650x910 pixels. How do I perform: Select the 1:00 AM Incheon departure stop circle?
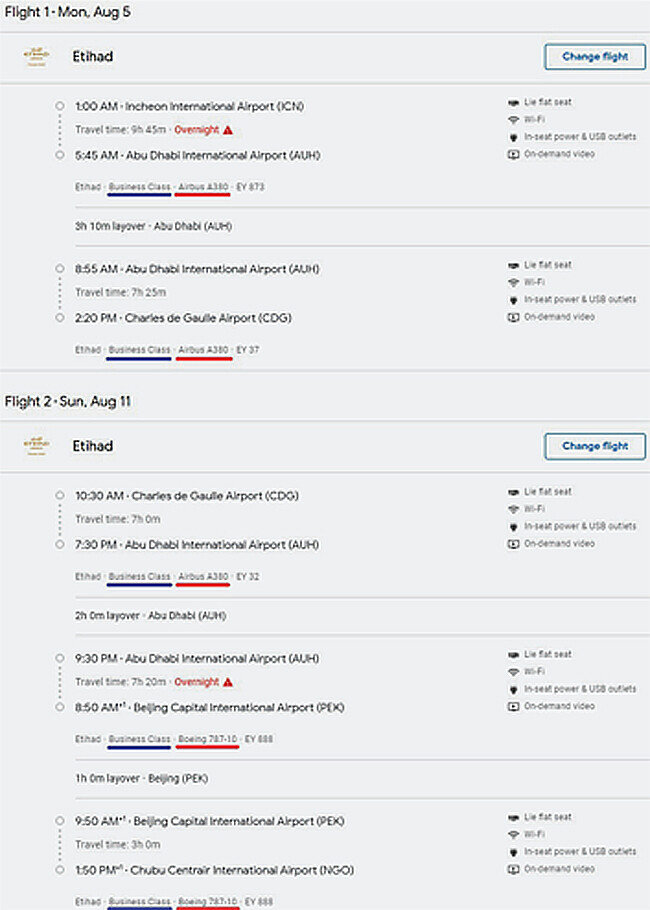[60, 106]
